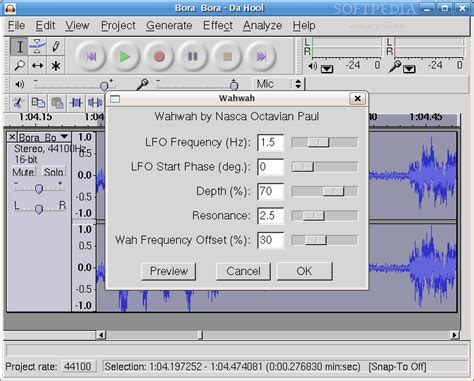Open the Effect menu

click(x=218, y=26)
